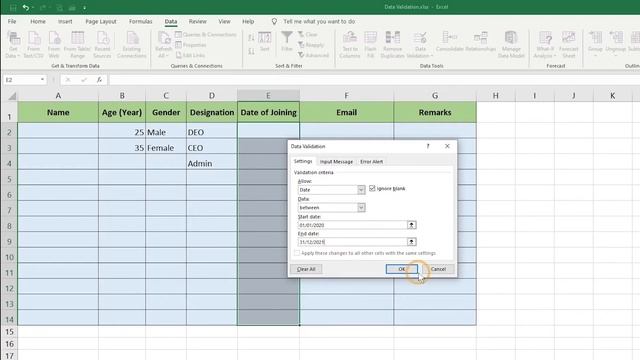Screen dimensions: 640x360
Task: Click the cell containing CEO
Action: 212,148
